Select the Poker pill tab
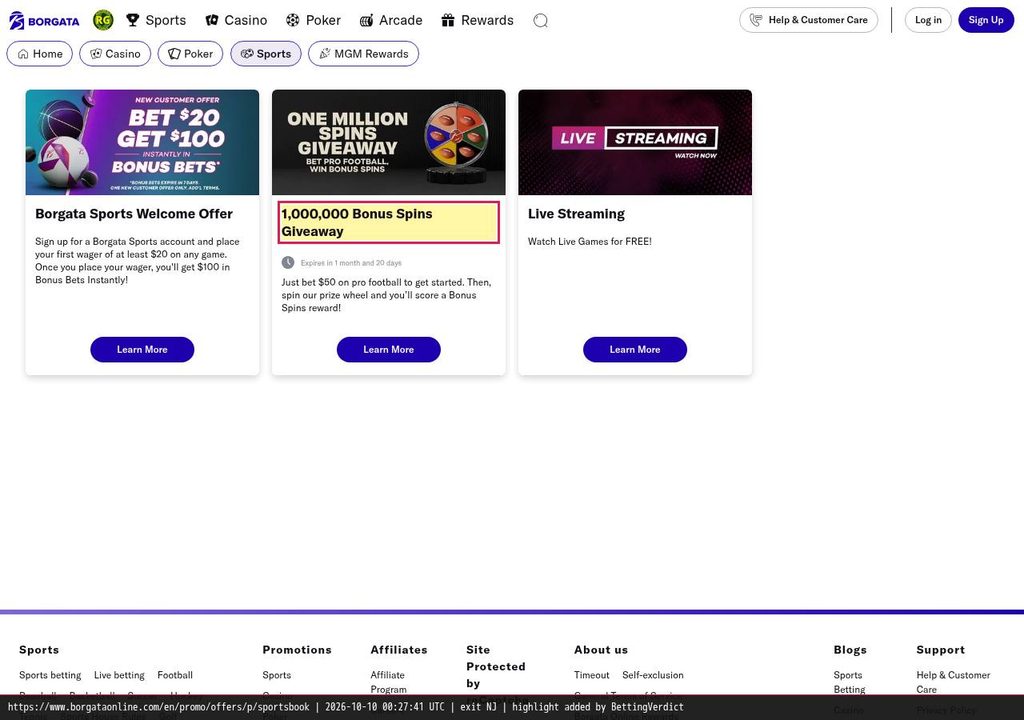The width and height of the screenshot is (1024, 720). pos(190,54)
